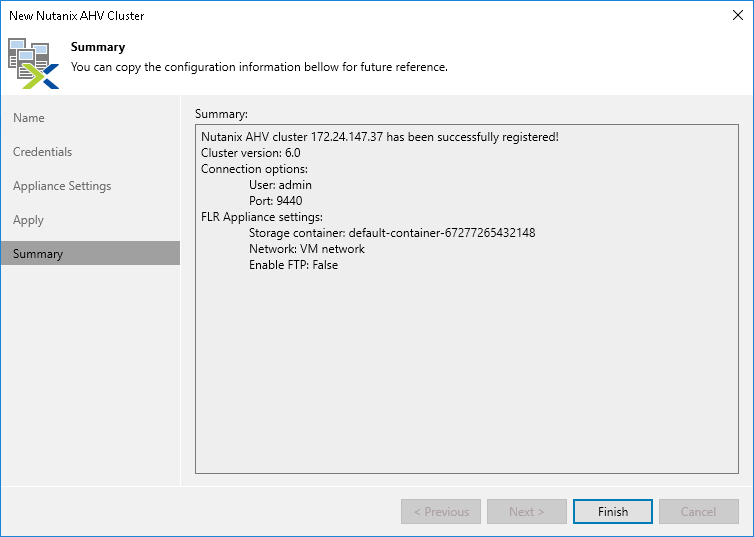754x537 pixels.
Task: Go to the Credentials wizard step
Action: pyautogui.click(x=42, y=152)
